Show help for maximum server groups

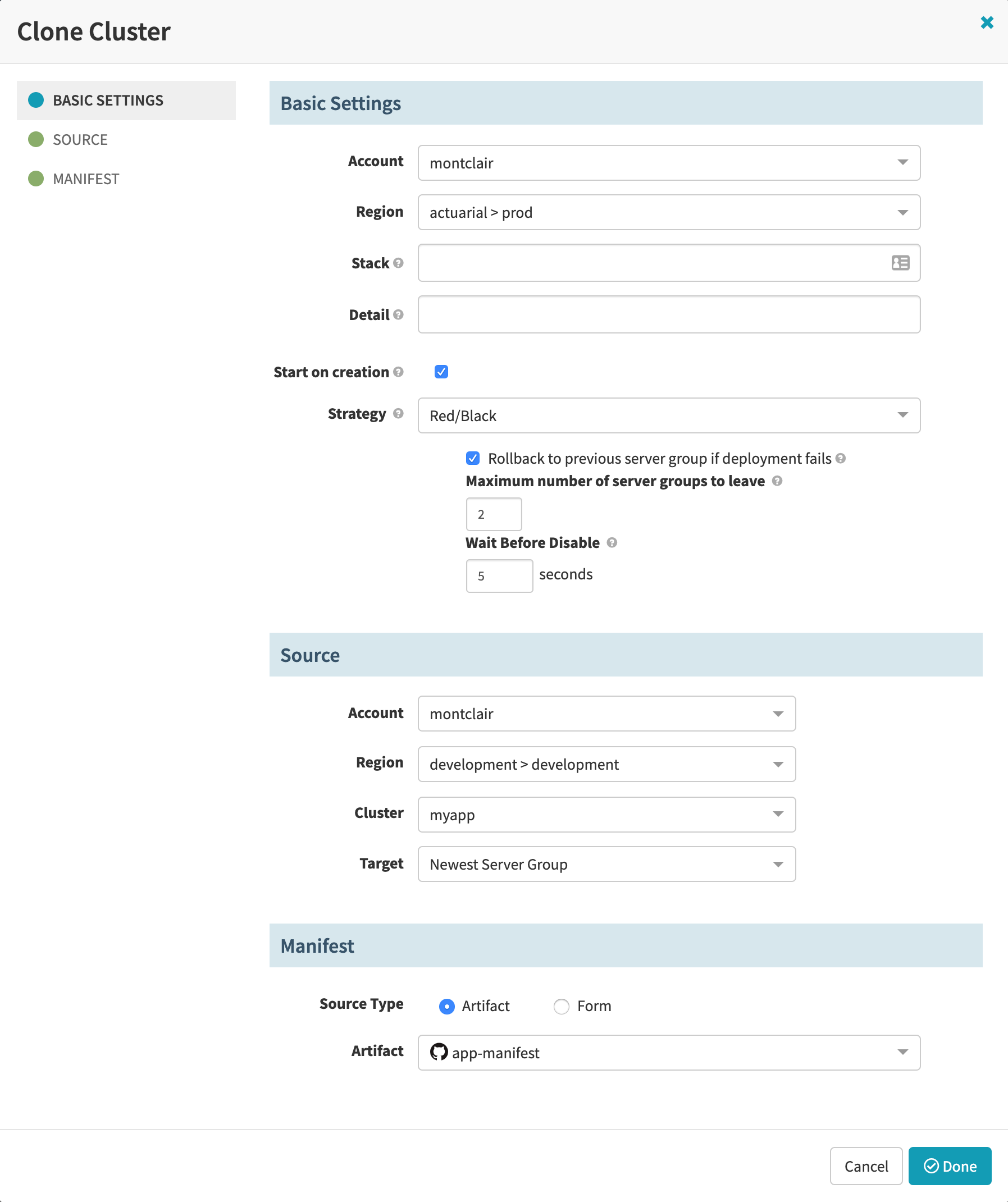pyautogui.click(x=777, y=481)
